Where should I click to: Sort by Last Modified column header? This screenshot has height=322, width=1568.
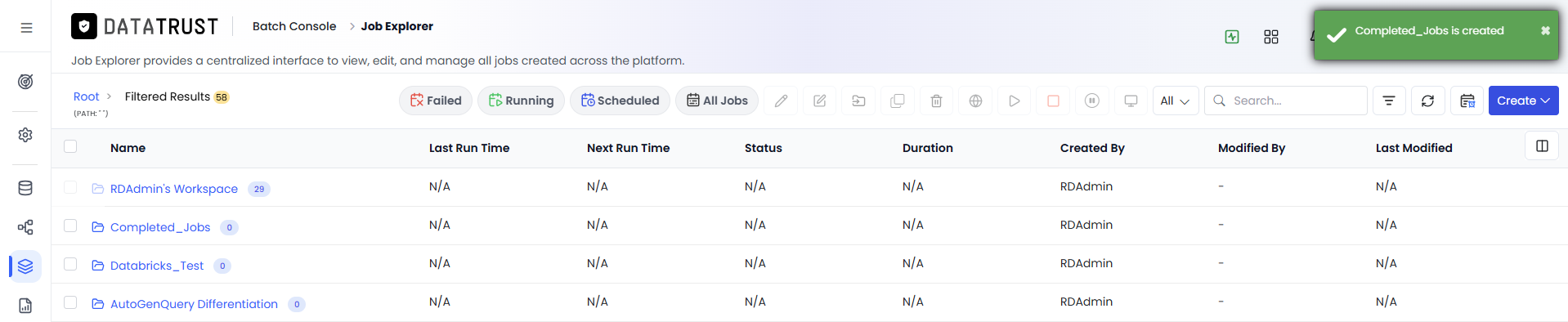[x=1414, y=148]
